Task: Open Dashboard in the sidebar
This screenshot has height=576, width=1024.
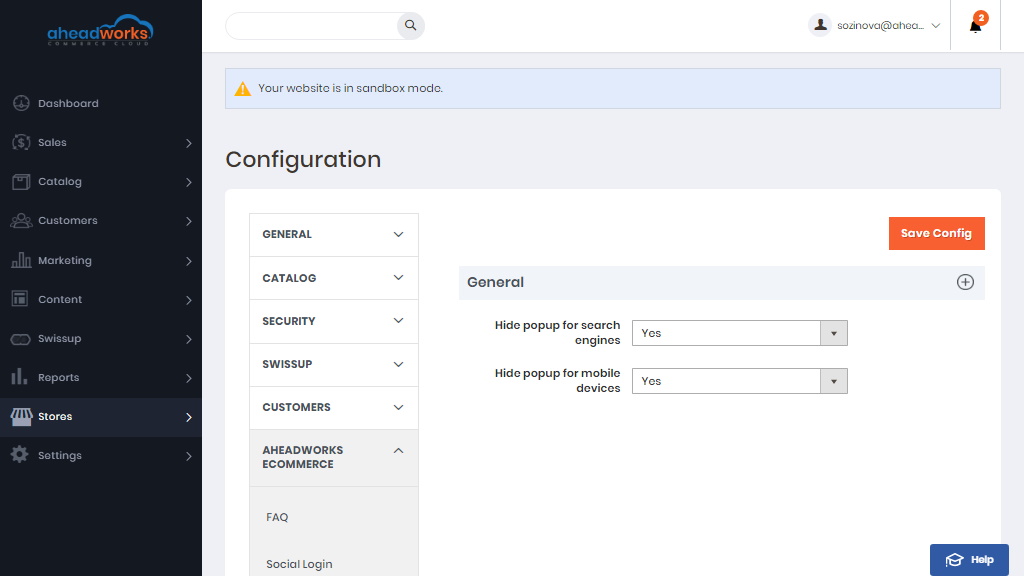Action: point(101,103)
